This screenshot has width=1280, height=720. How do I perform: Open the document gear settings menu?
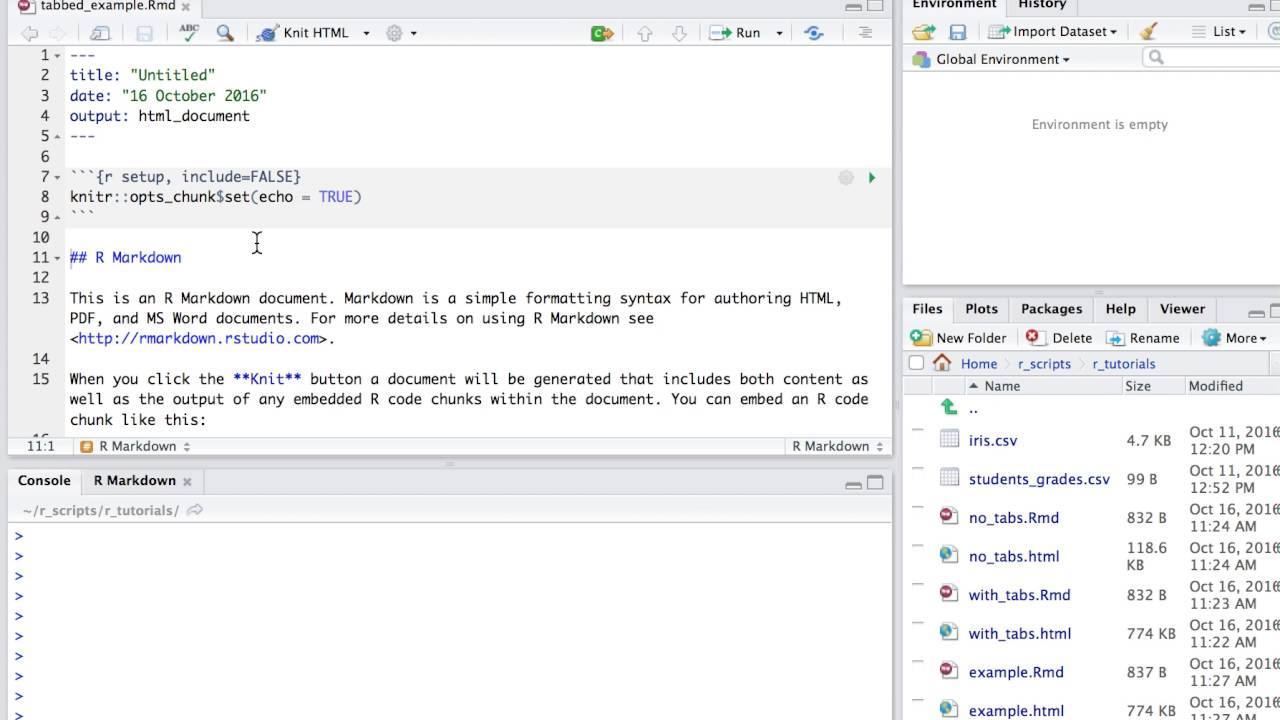tap(395, 33)
